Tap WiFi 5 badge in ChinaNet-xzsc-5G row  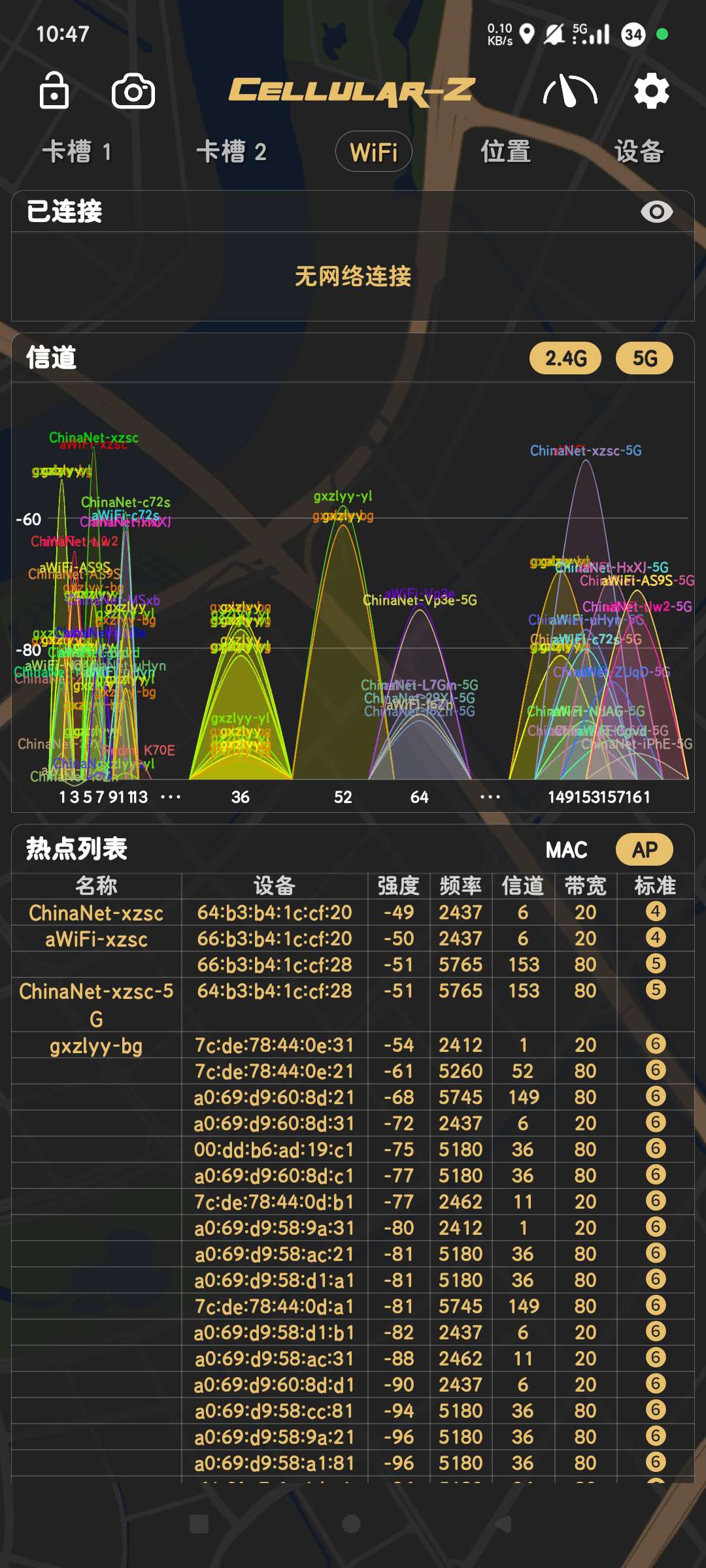656,990
